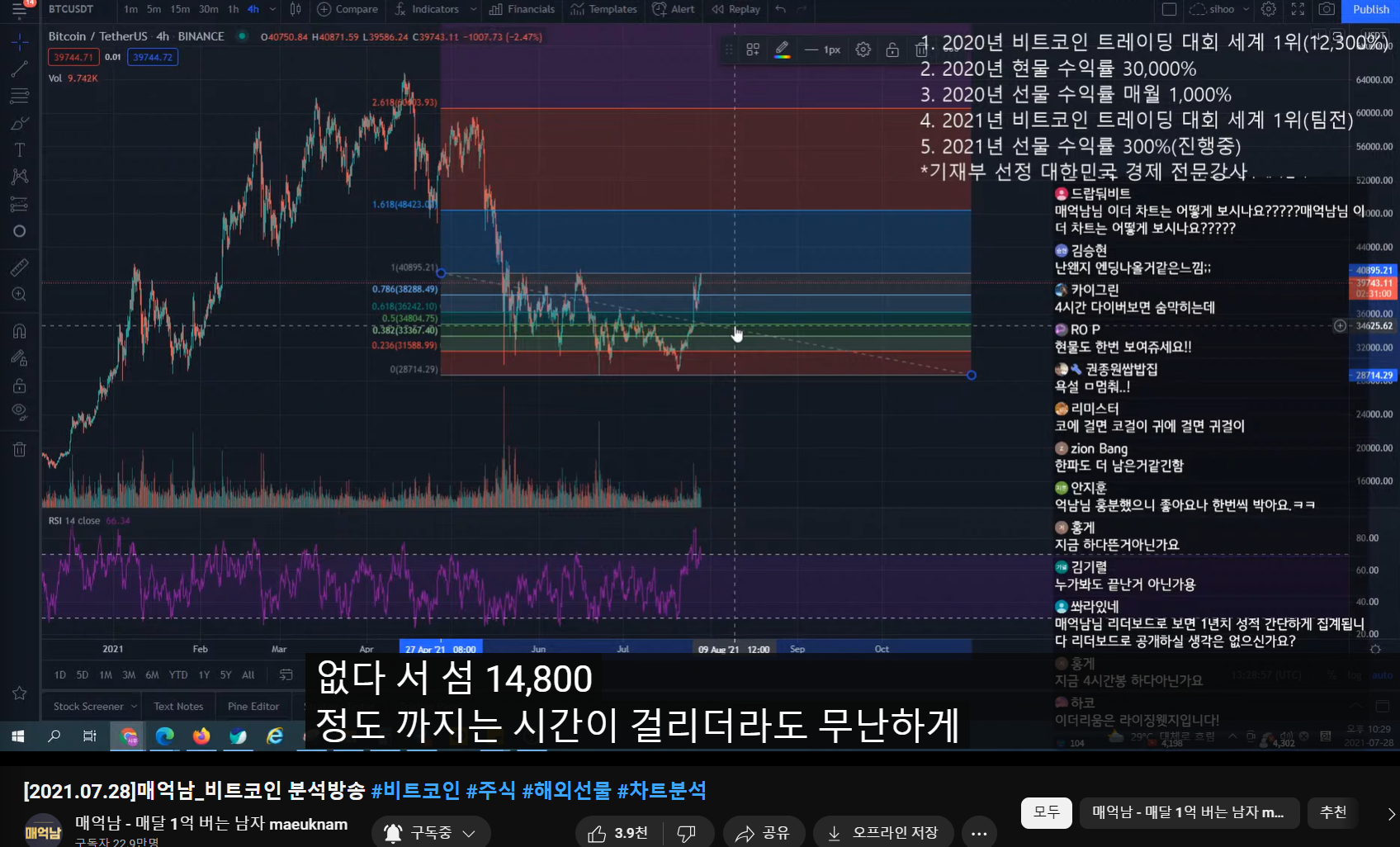Remove all drawings with trash icon in left sidebar
The width and height of the screenshot is (1400, 847).
20,449
